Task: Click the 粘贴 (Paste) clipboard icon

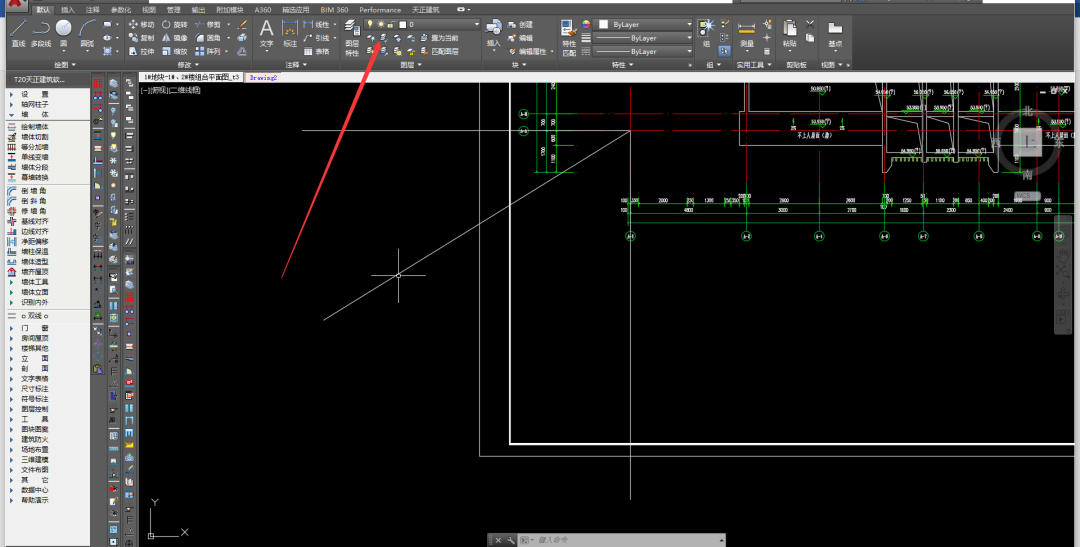Action: [x=790, y=32]
